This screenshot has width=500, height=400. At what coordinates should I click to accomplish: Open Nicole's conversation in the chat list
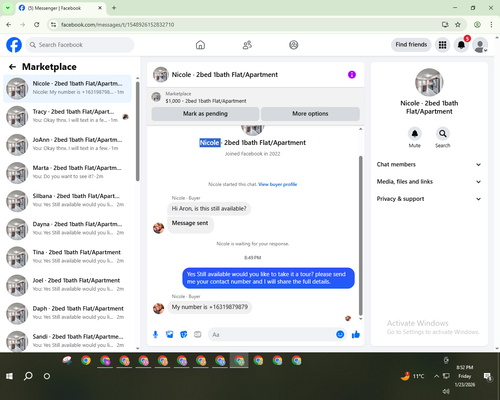click(67, 88)
